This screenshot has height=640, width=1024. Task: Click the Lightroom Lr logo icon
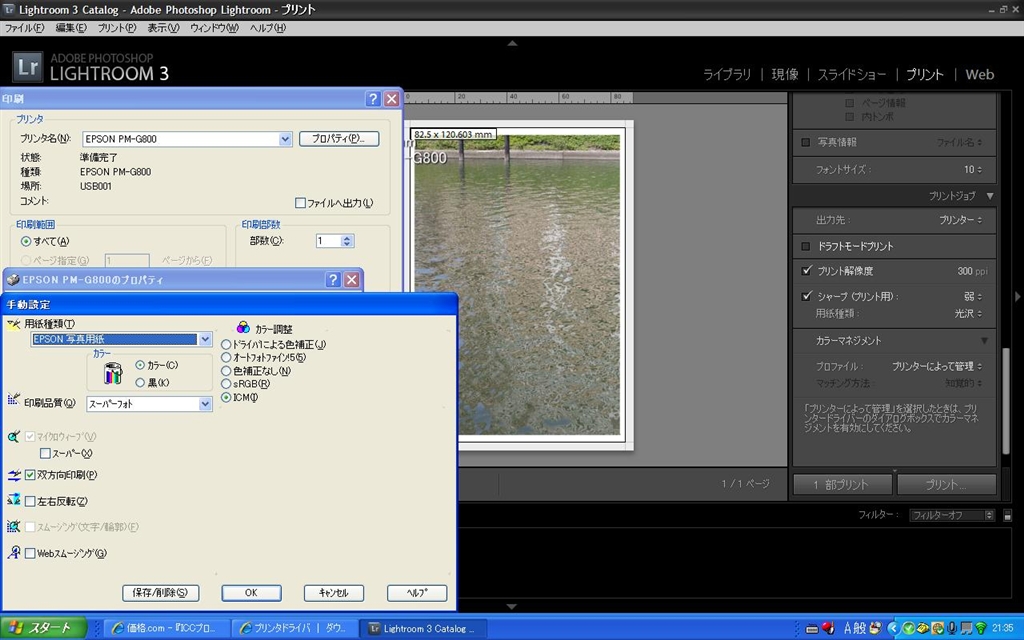pos(26,68)
